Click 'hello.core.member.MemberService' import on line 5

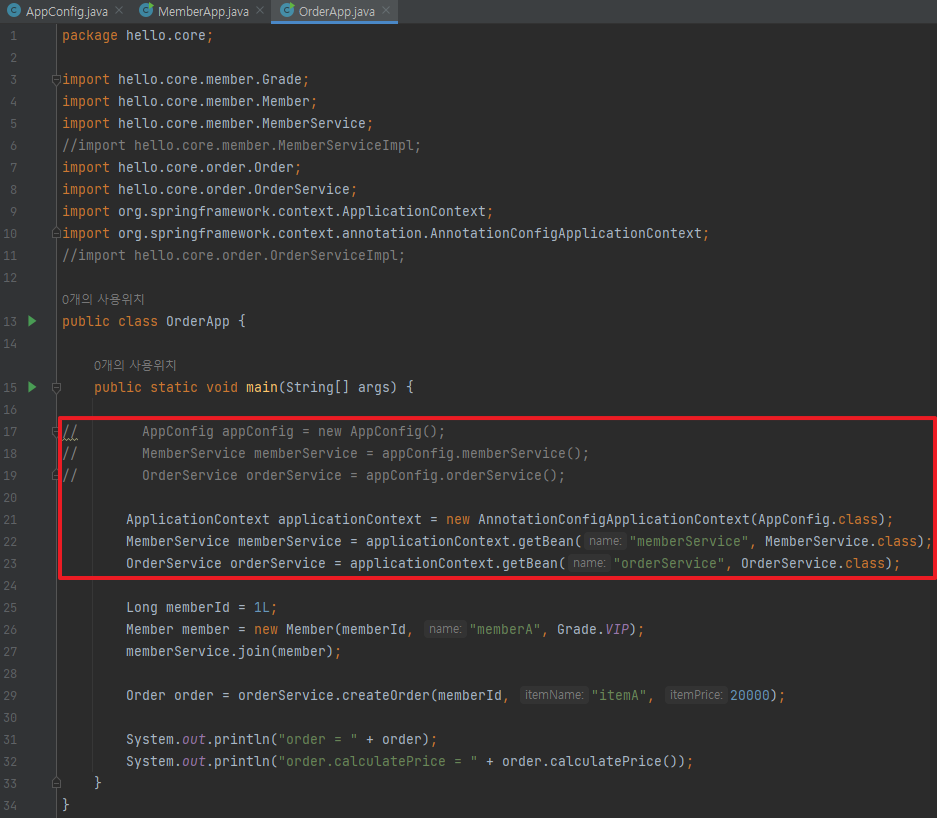[241, 124]
